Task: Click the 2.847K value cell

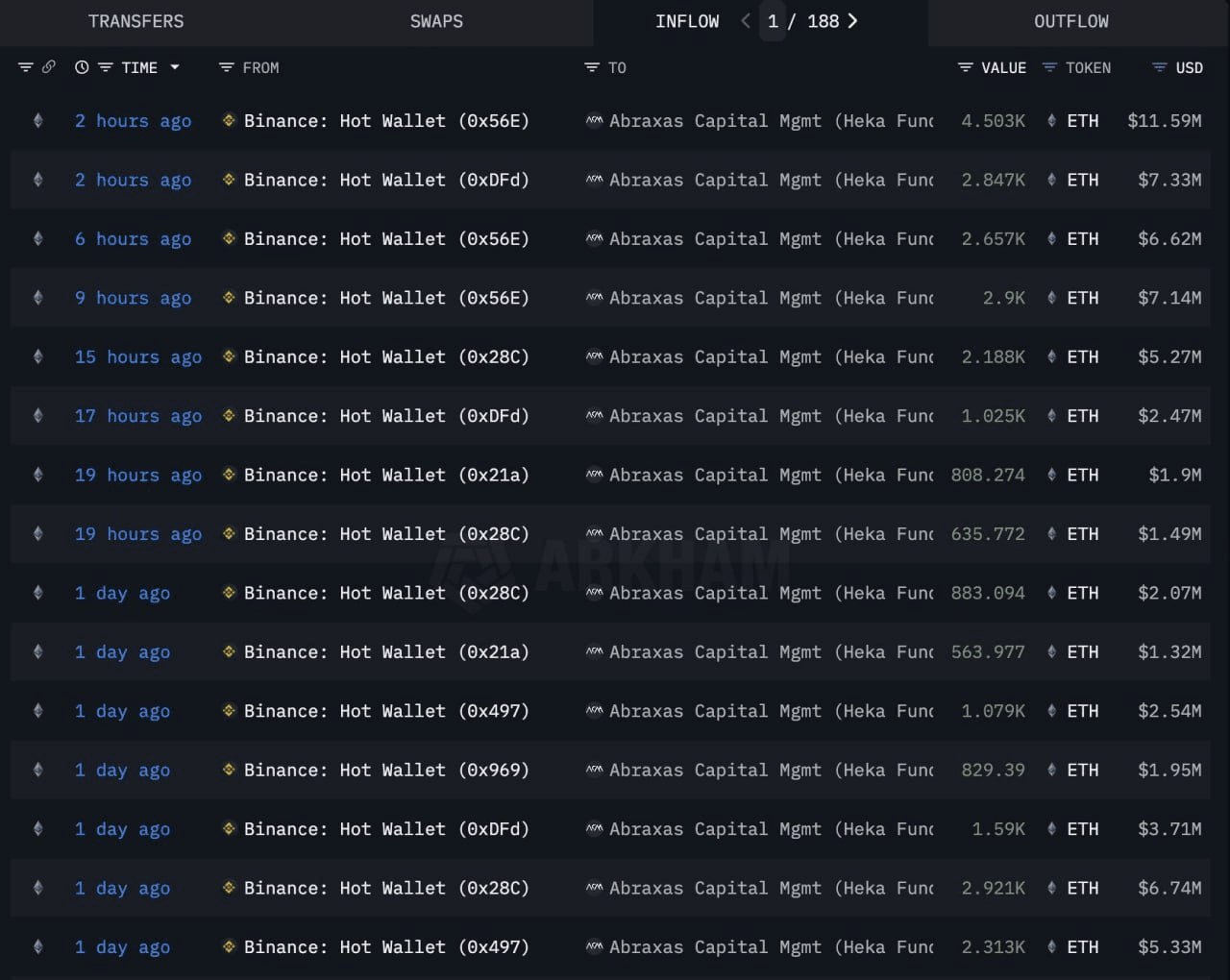Action: click(993, 180)
